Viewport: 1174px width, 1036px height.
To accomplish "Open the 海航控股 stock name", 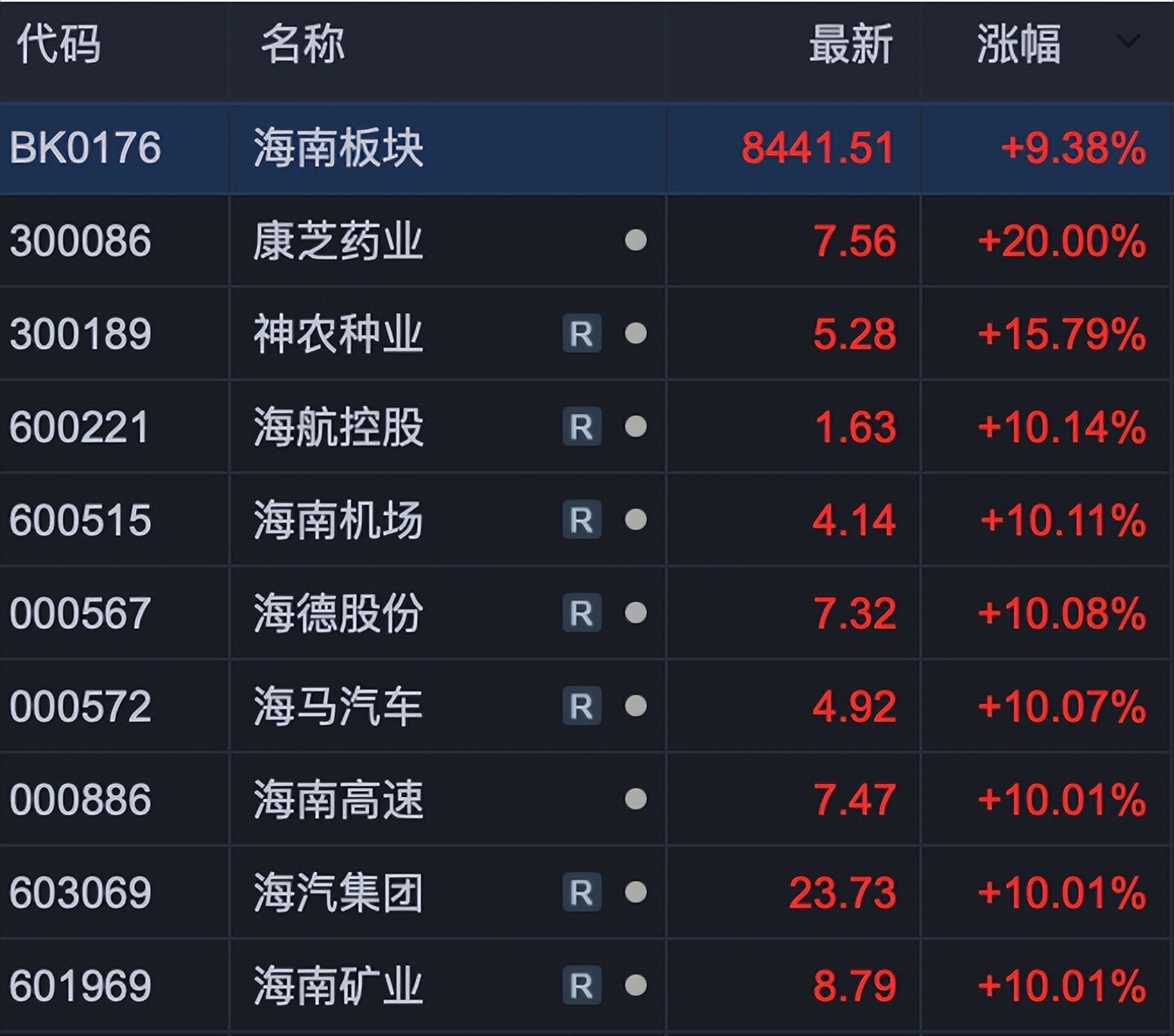I will click(338, 427).
